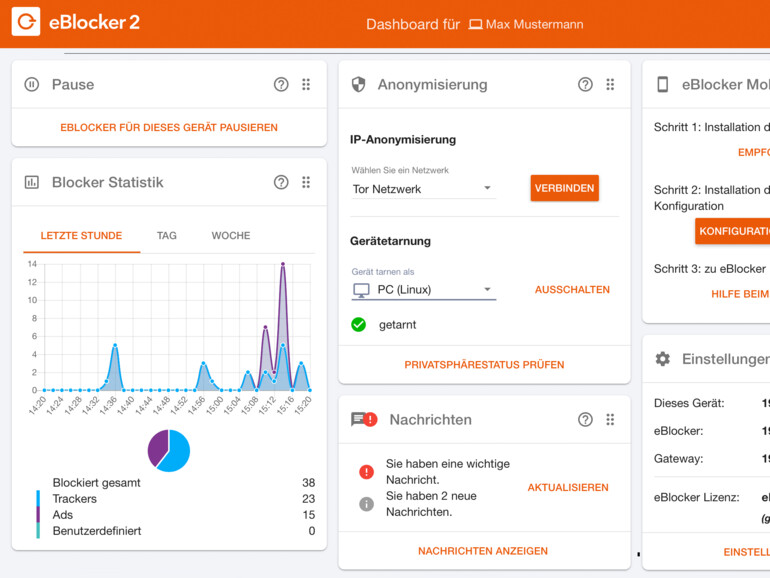The height and width of the screenshot is (578, 770).
Task: Click the blocked-requests pie chart
Action: coord(169,450)
